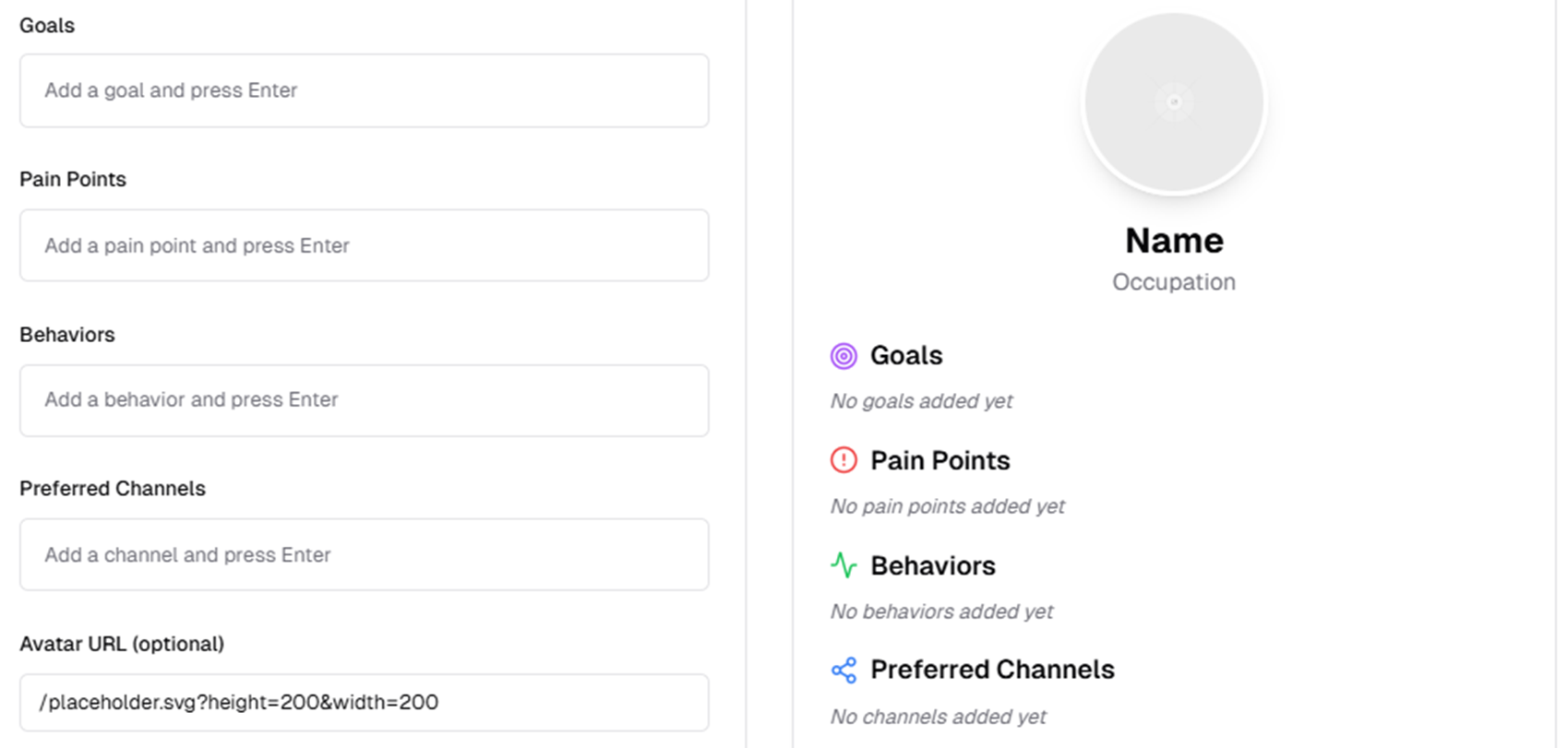The height and width of the screenshot is (748, 1568).
Task: Click the 'No pain points added yet' text
Action: 947,506
